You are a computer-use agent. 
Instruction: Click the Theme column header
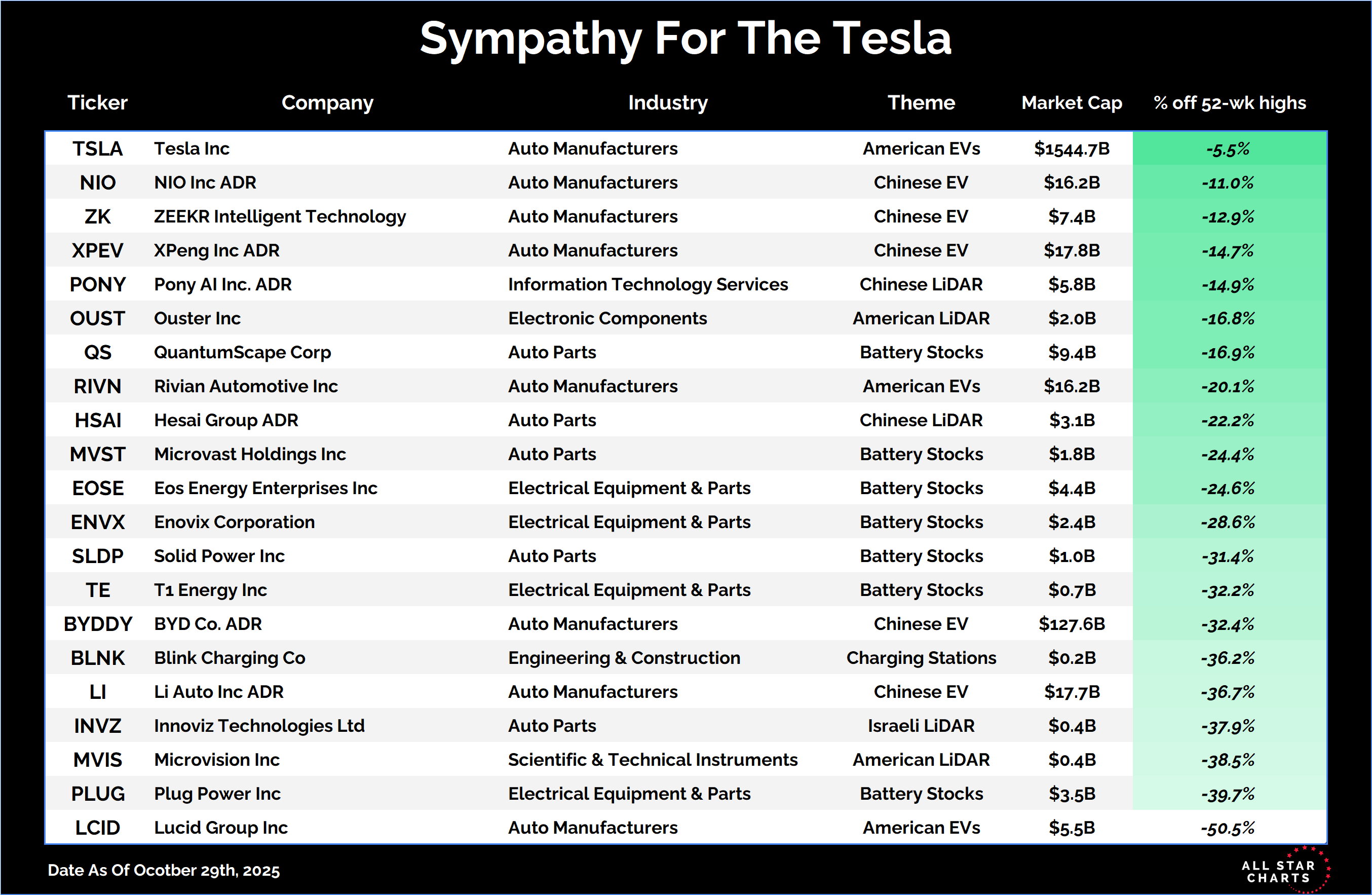click(x=921, y=103)
